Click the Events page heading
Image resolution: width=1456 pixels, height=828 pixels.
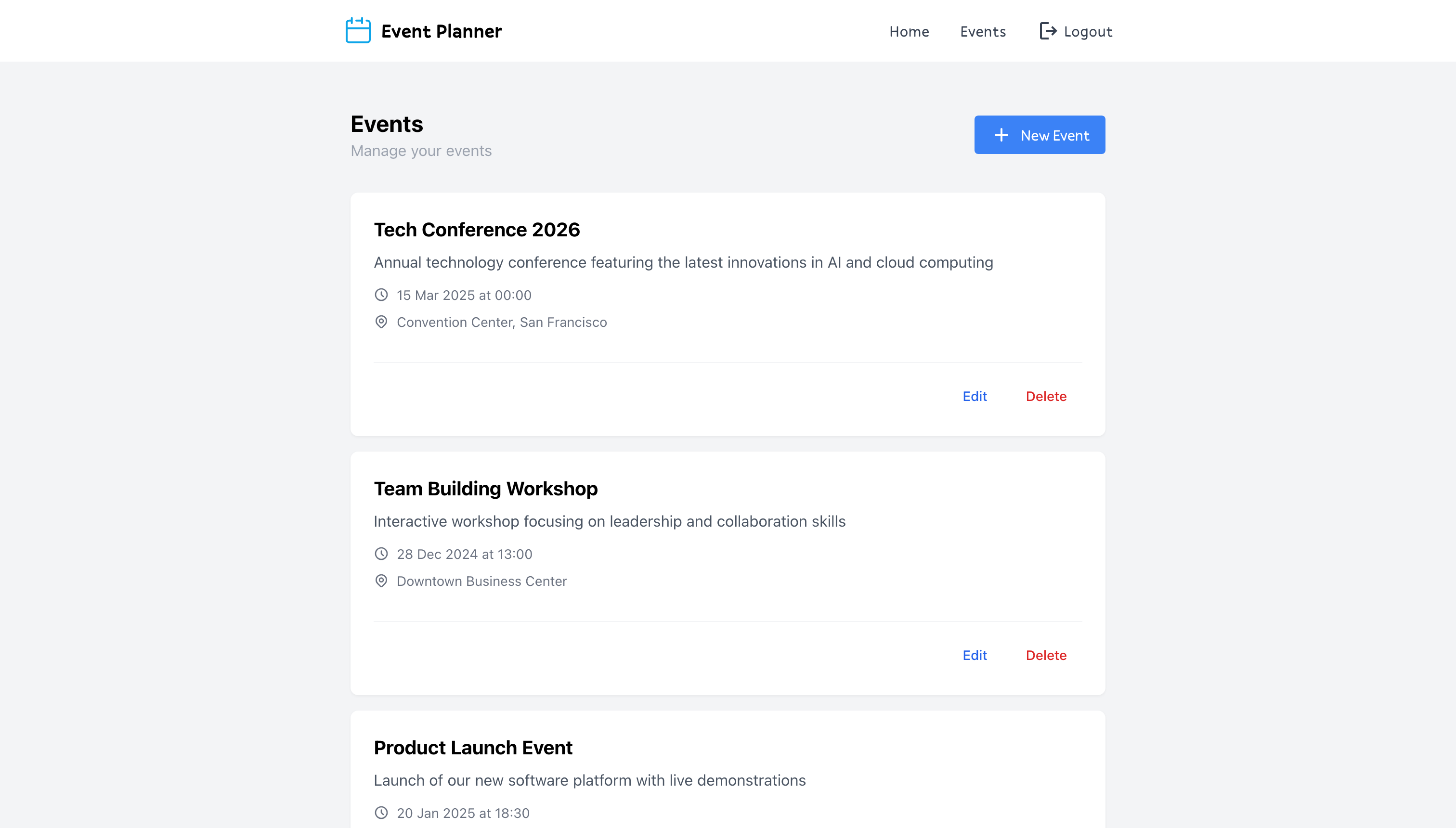coord(387,124)
